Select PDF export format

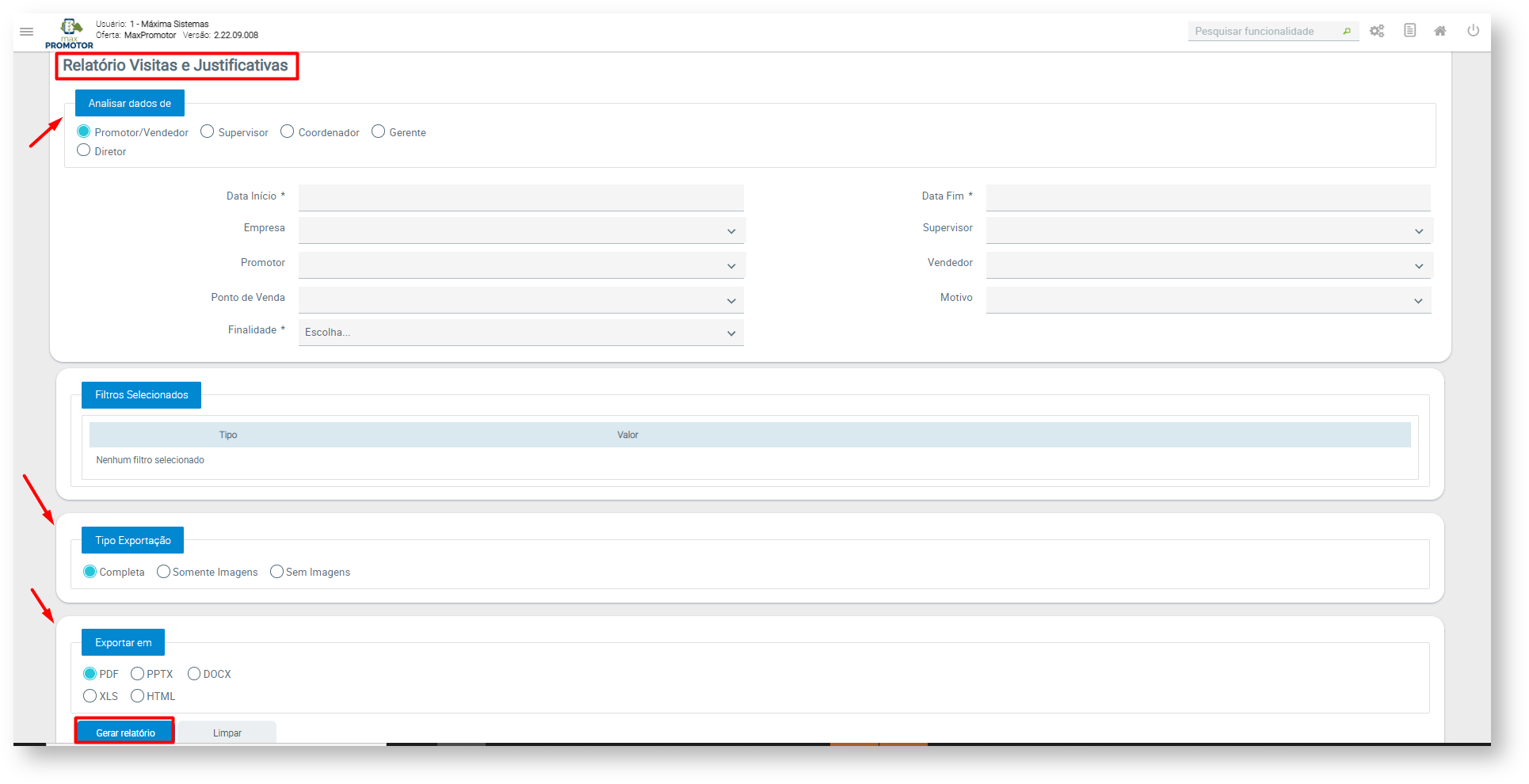pyautogui.click(x=90, y=674)
